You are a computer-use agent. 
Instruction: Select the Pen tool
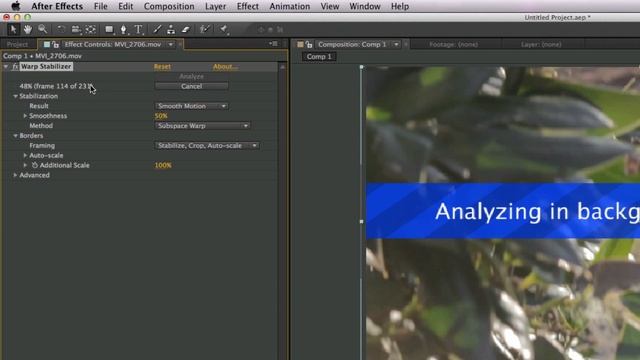[x=123, y=29]
